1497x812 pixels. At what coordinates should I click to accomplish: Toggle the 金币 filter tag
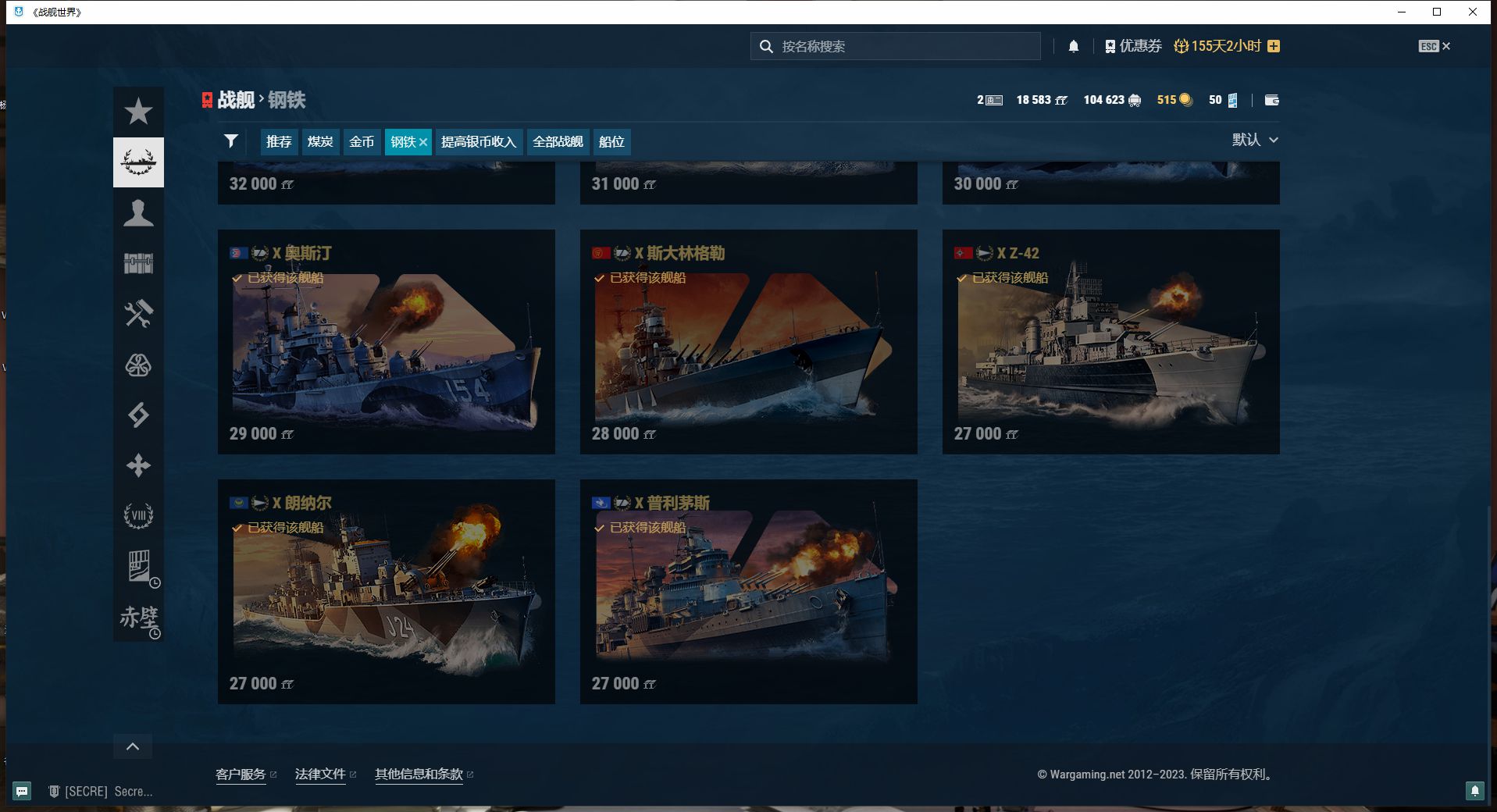[x=362, y=142]
